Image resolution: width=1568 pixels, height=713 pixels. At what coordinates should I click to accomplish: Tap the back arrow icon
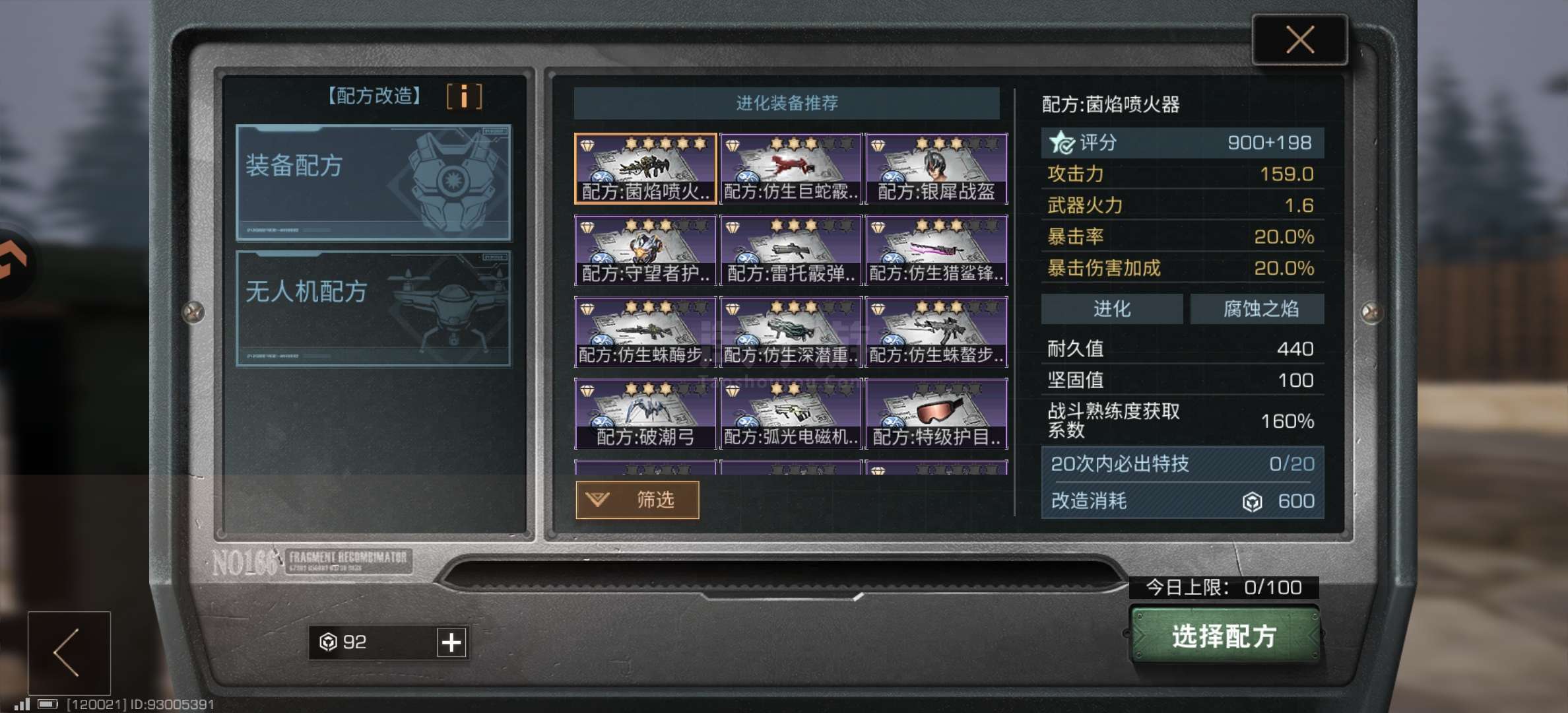(x=69, y=652)
